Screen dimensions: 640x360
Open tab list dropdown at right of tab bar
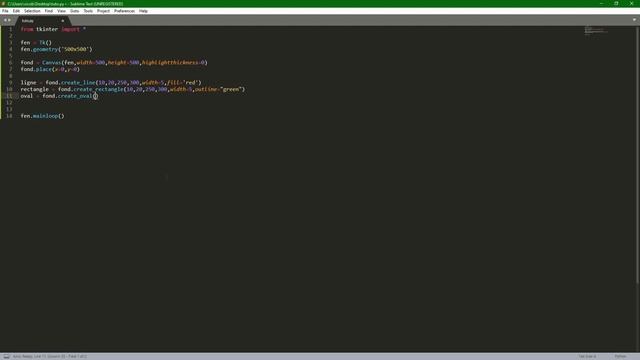[x=634, y=20]
